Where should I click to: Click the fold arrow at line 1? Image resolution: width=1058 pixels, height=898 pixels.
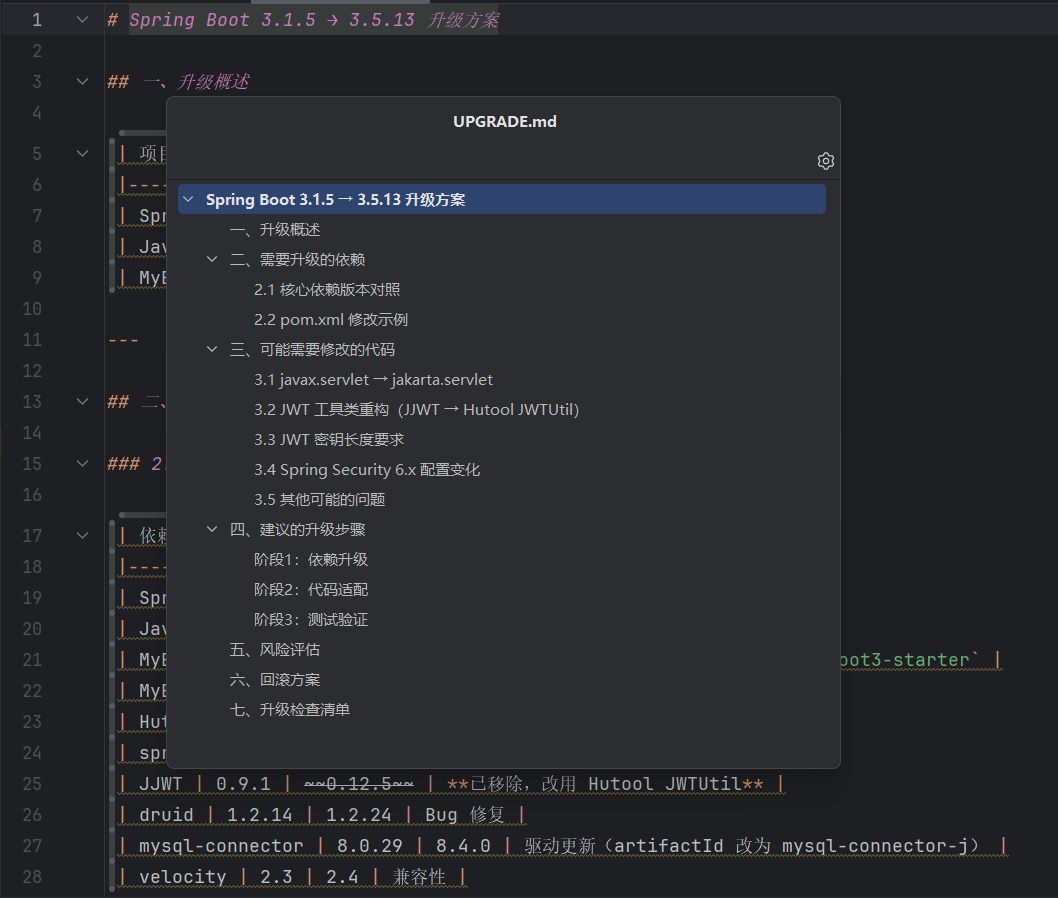81,19
